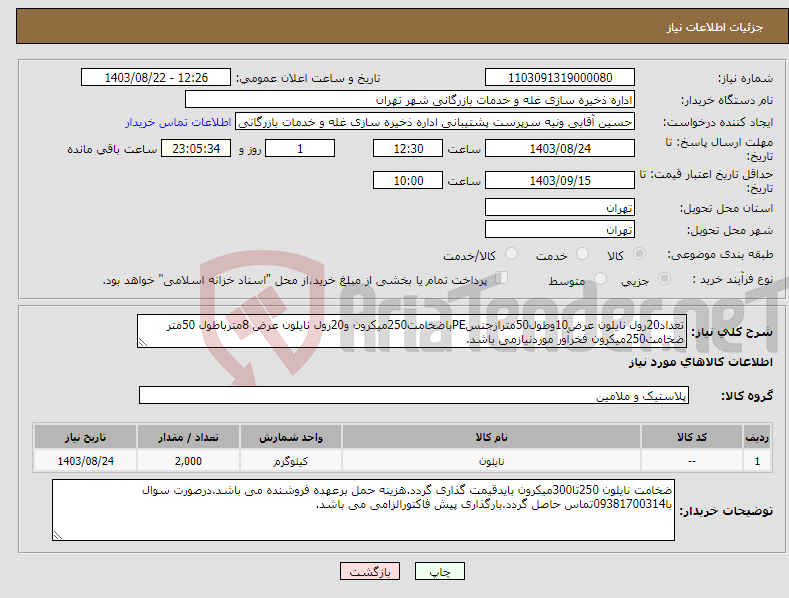Image resolution: width=789 pixels, height=598 pixels.
Task: Click the buyer organization name field
Action: (410, 100)
